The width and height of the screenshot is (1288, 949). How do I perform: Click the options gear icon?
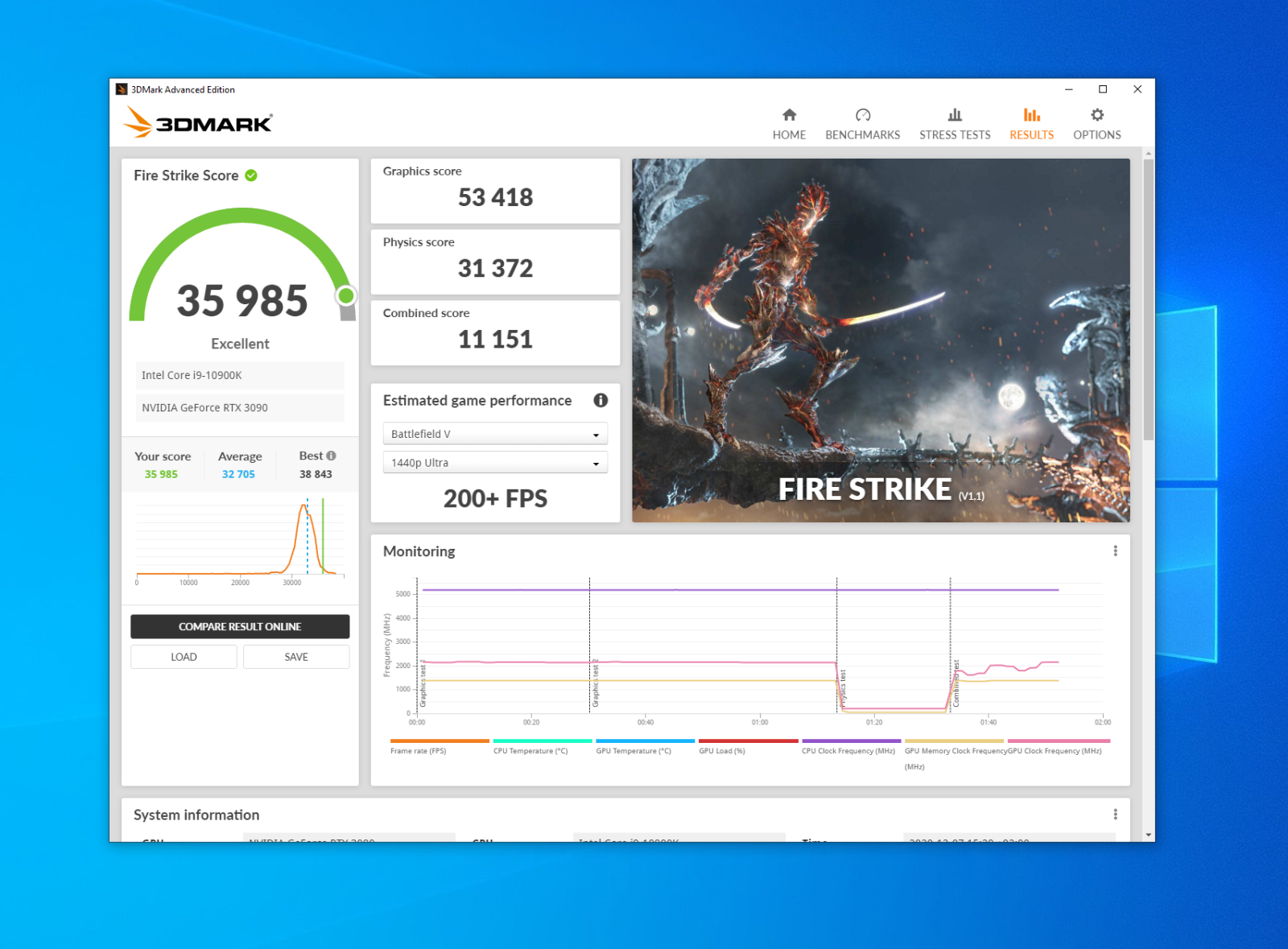tap(1097, 115)
